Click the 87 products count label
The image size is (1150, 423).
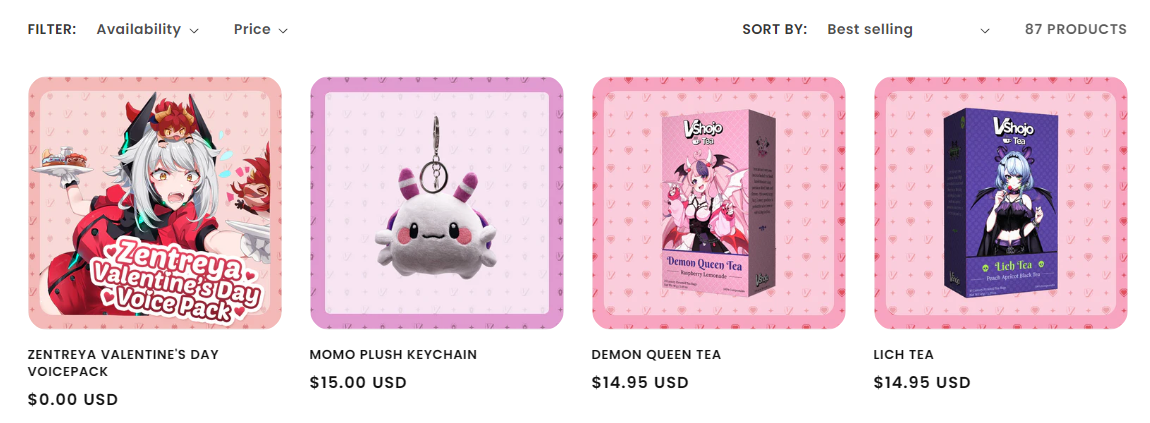(x=1075, y=29)
